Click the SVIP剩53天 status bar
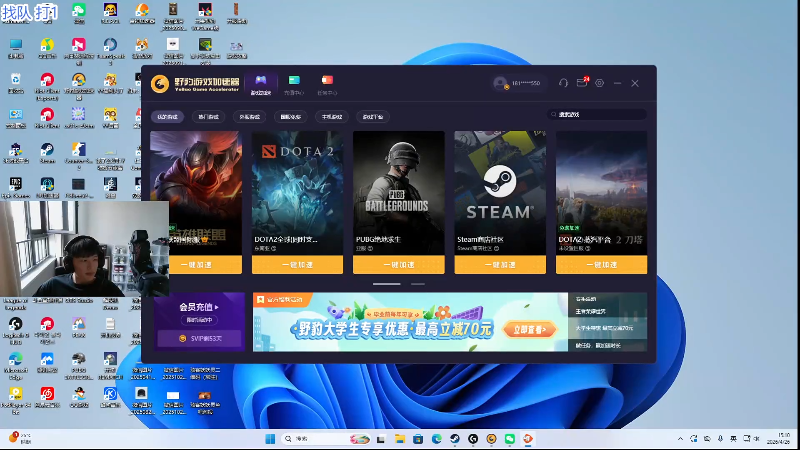The width and height of the screenshot is (800, 450). (199, 338)
